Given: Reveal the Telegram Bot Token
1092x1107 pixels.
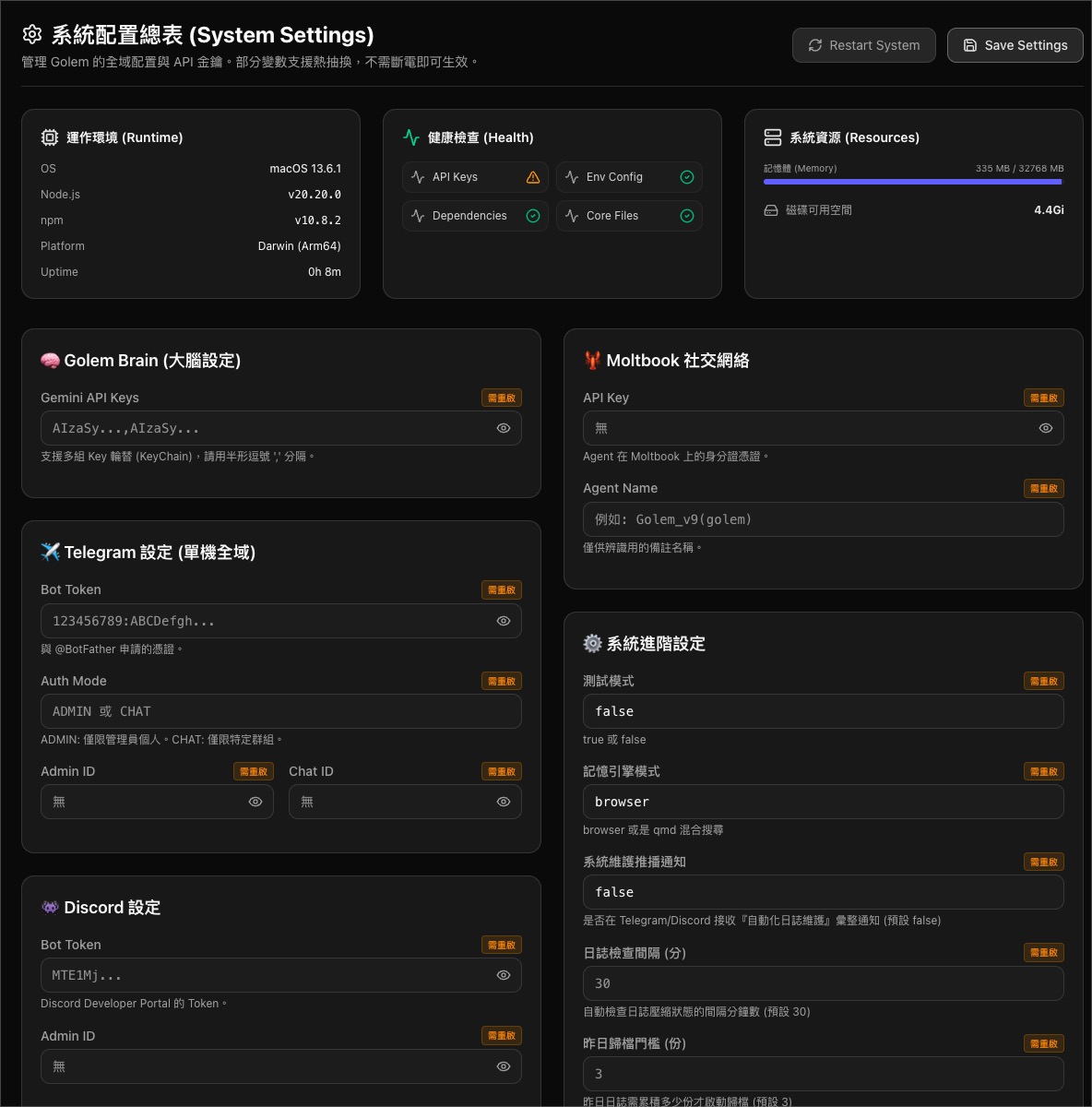Looking at the screenshot, I should pyautogui.click(x=504, y=621).
